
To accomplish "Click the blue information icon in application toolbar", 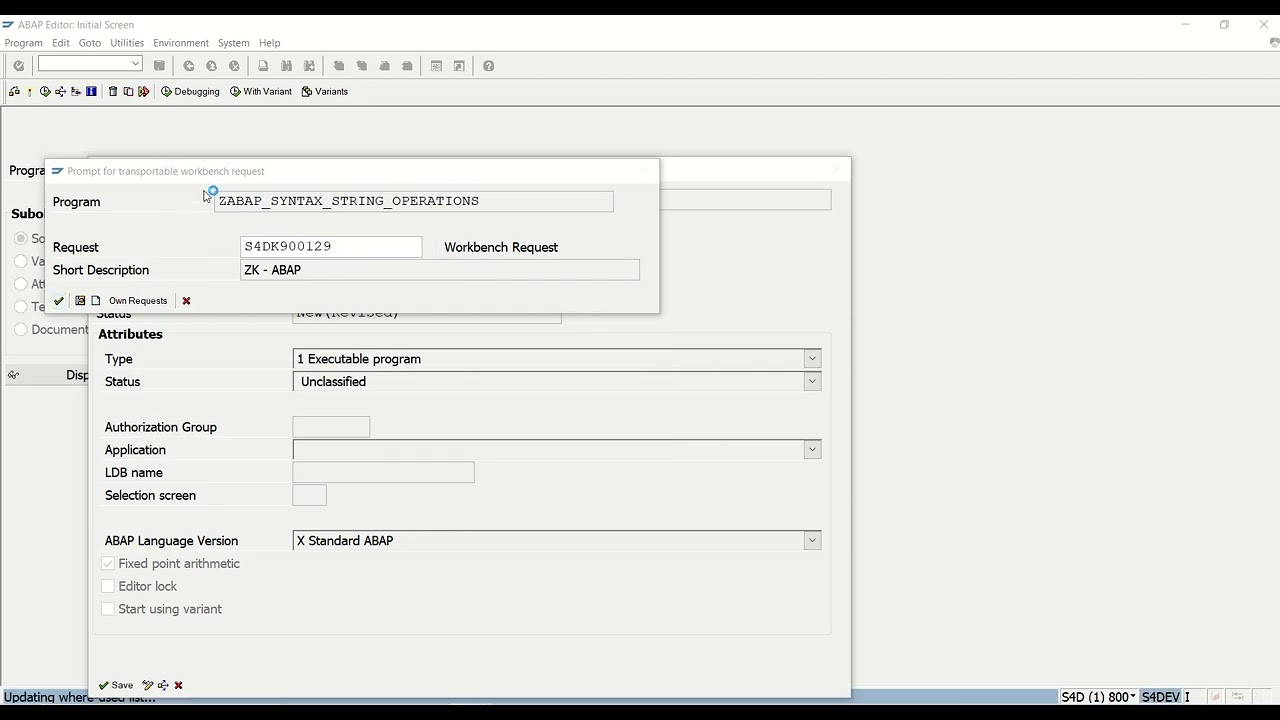I will pos(91,91).
